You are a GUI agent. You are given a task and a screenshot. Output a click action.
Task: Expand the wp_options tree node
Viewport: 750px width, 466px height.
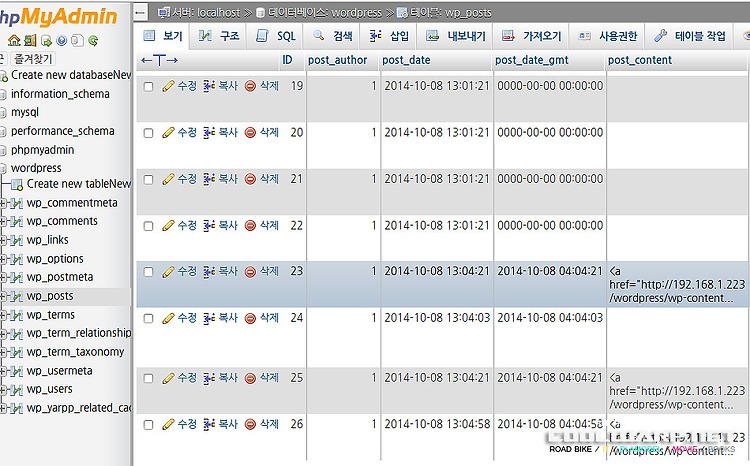pyautogui.click(x=3, y=259)
